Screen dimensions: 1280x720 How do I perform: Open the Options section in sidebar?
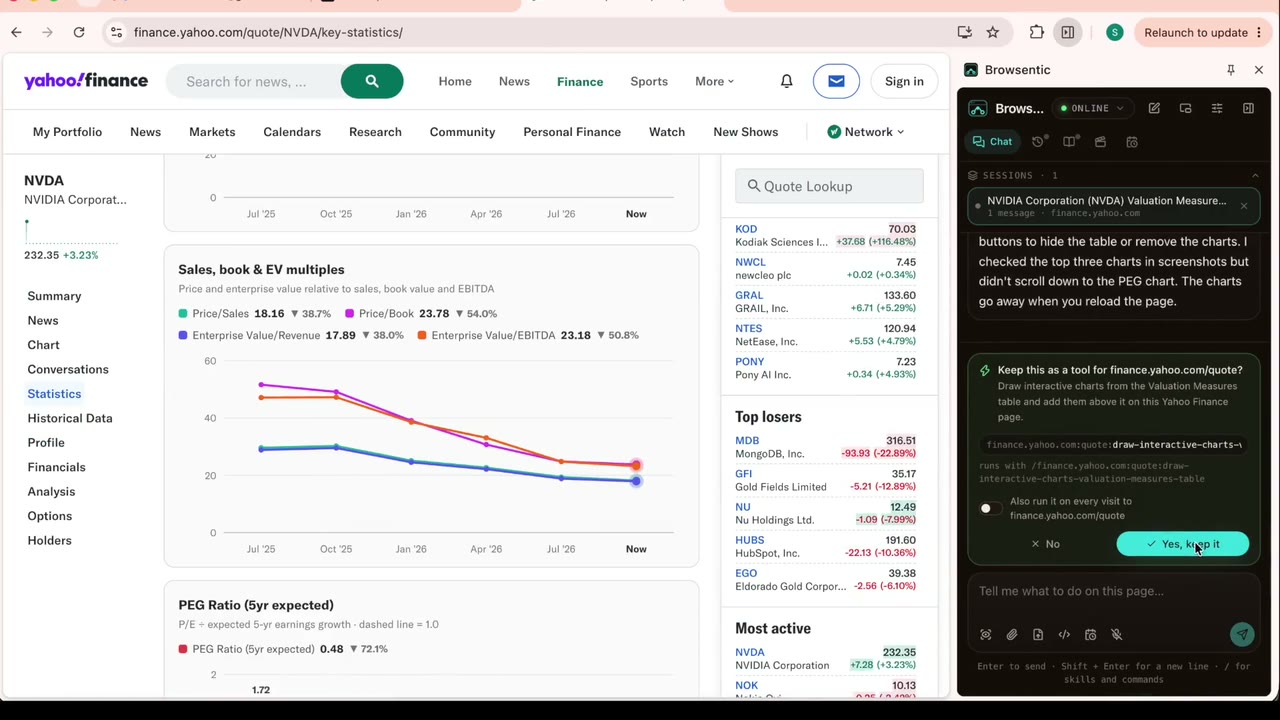point(50,516)
